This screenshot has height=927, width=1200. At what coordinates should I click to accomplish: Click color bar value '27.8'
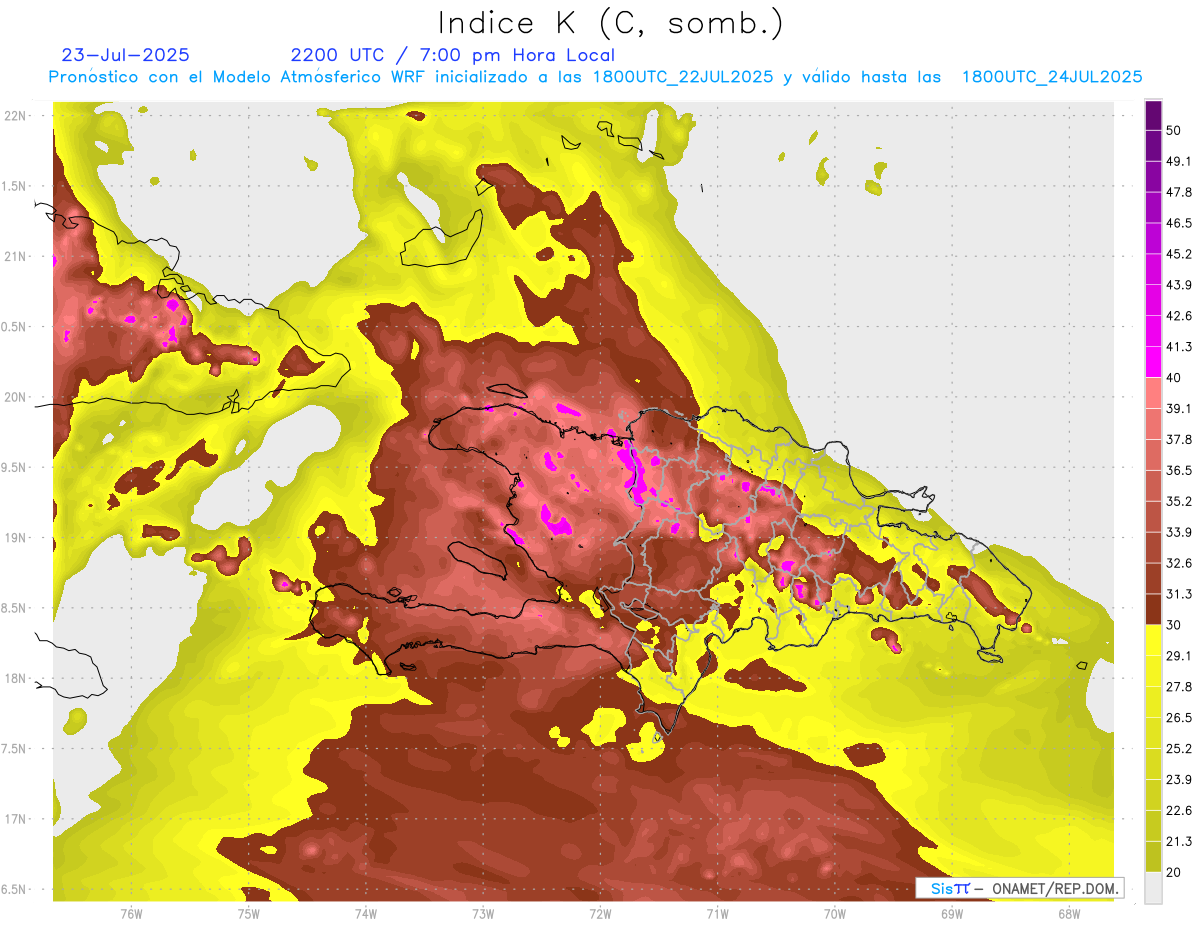(x=1178, y=686)
